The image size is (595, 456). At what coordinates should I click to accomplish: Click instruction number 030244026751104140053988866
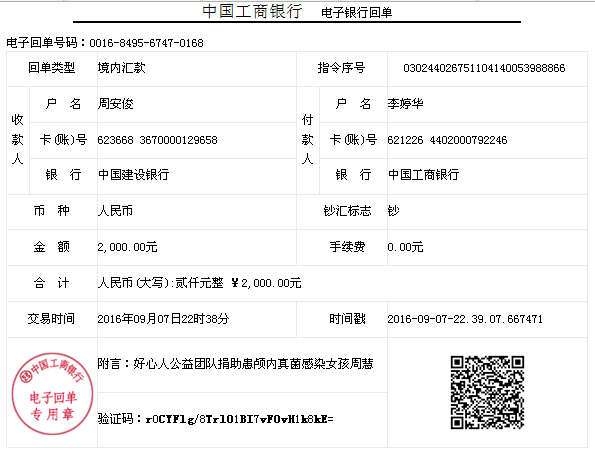[484, 68]
